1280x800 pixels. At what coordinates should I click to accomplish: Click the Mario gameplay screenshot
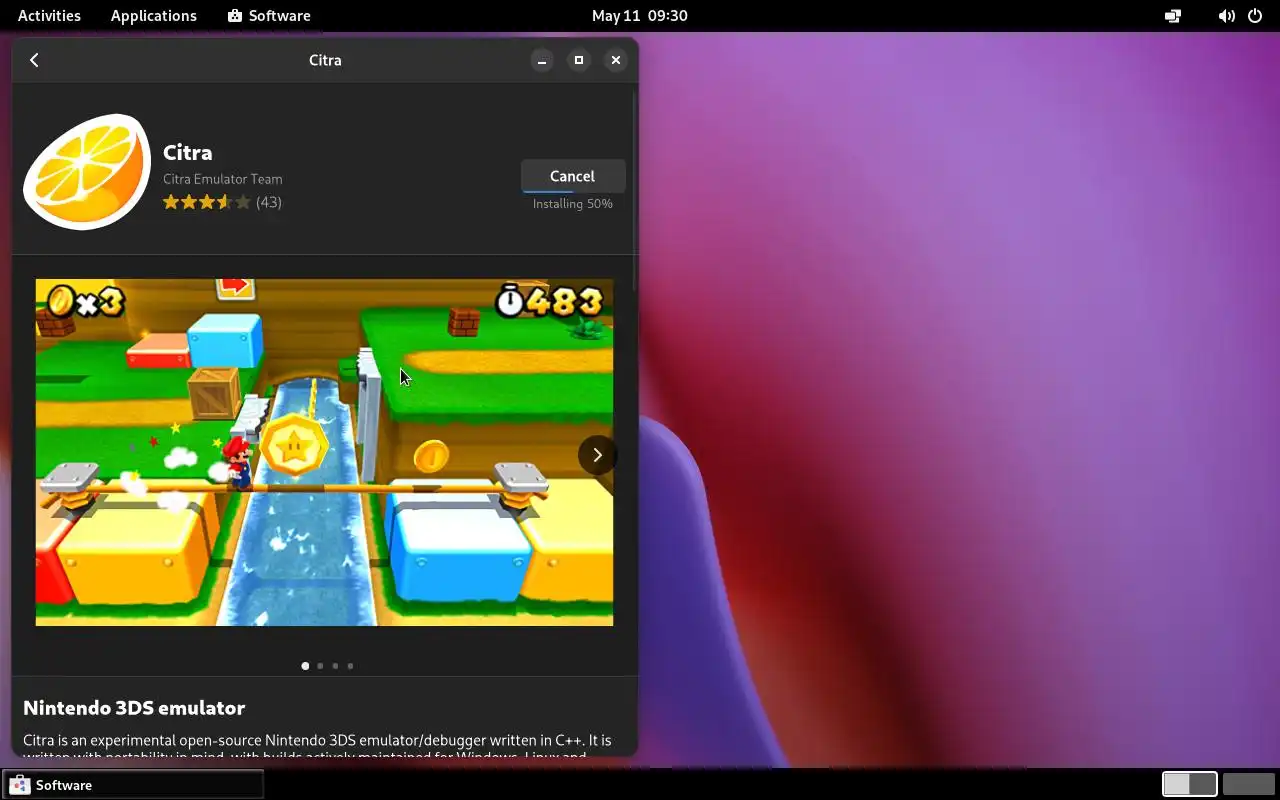pos(324,452)
